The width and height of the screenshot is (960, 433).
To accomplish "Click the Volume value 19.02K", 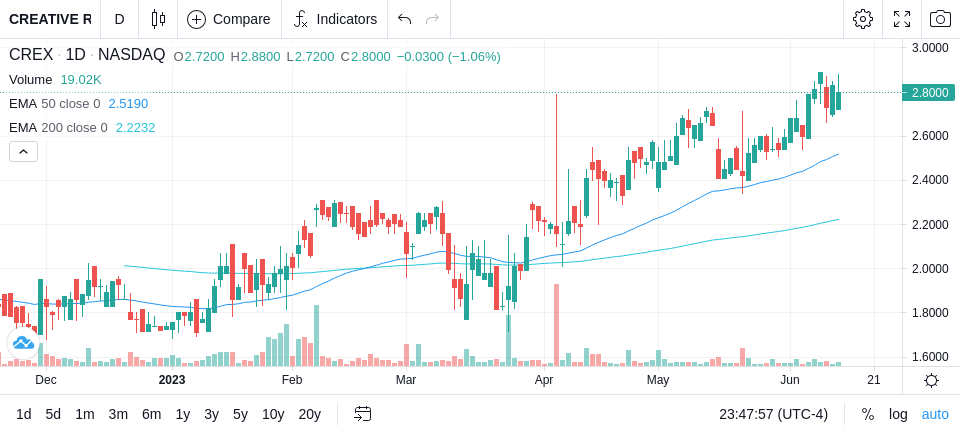I will click(81, 80).
